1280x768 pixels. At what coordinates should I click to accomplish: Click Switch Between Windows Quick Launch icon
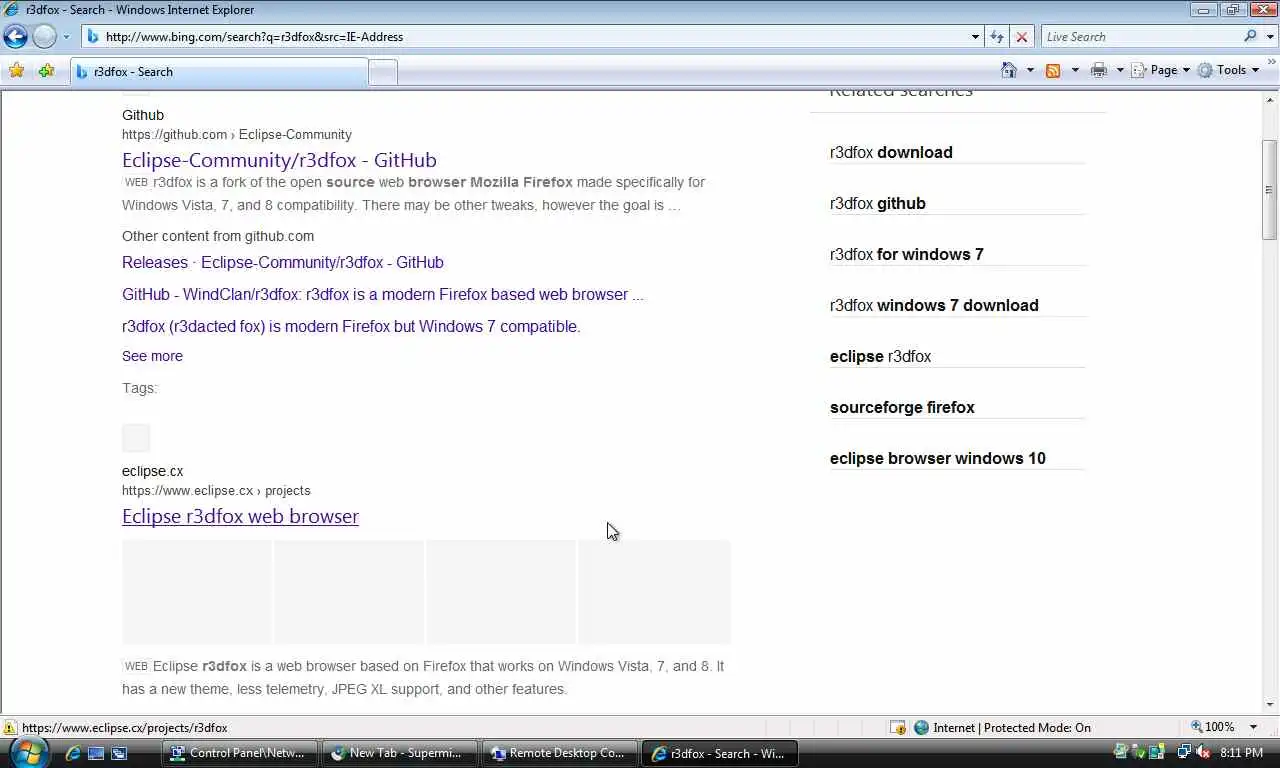pyautogui.click(x=119, y=753)
